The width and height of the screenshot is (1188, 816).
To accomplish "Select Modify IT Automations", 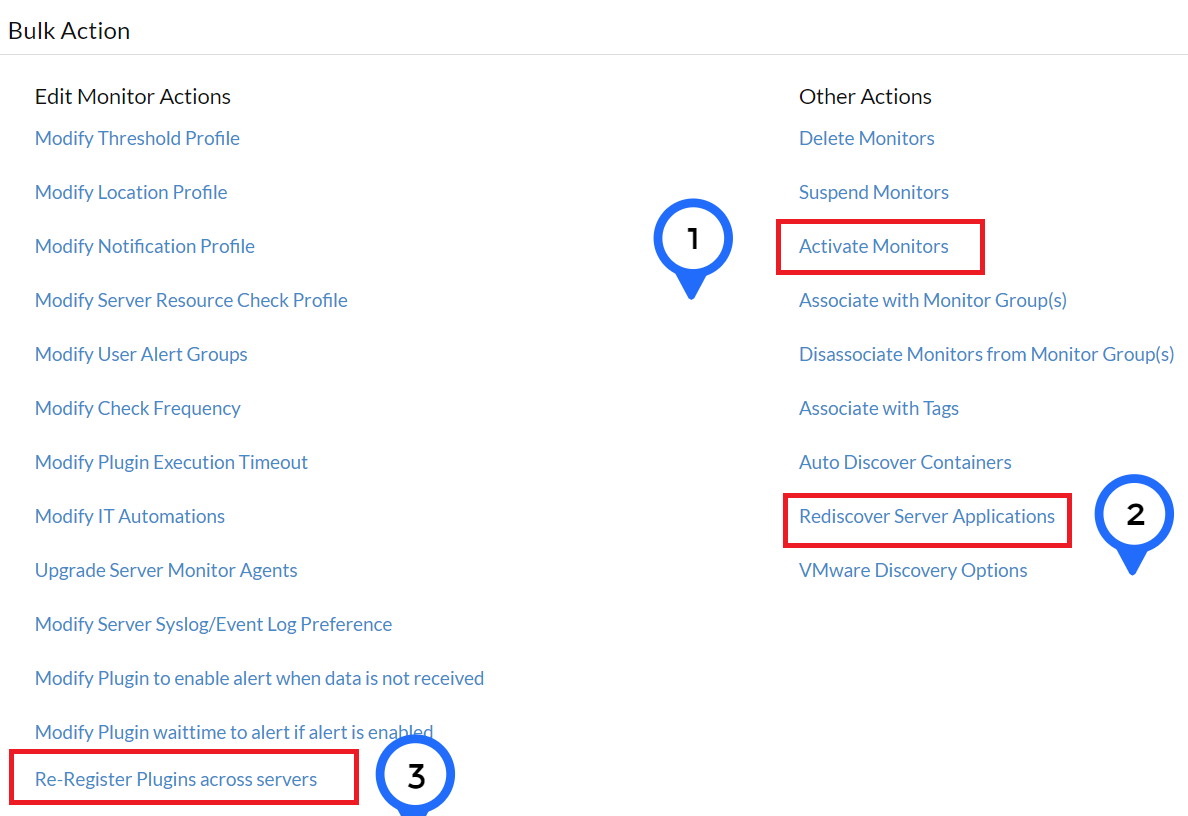I will [x=130, y=516].
